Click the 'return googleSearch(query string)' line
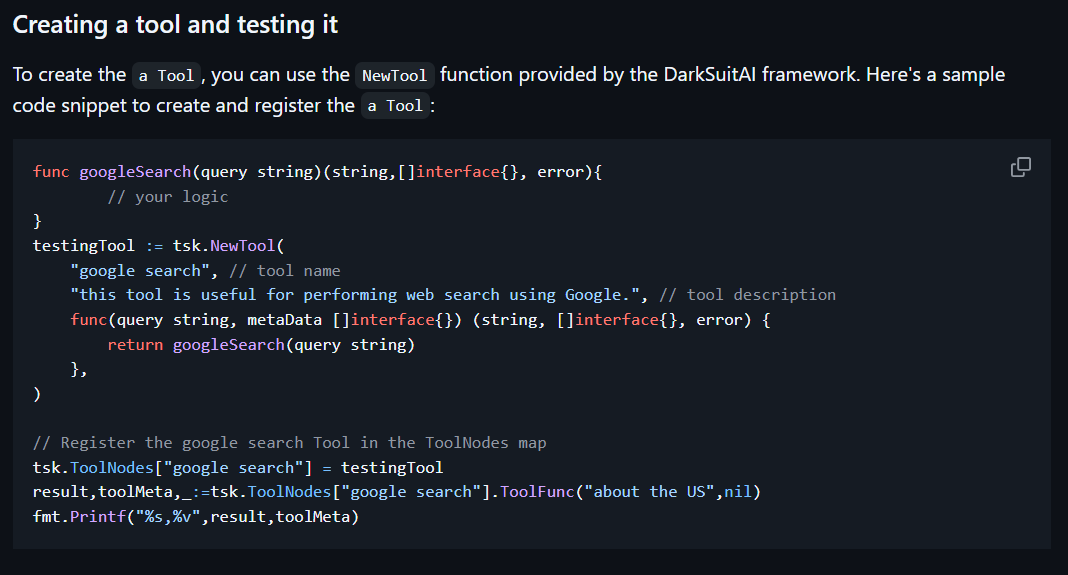Screen dimensions: 1068x575 (261, 345)
